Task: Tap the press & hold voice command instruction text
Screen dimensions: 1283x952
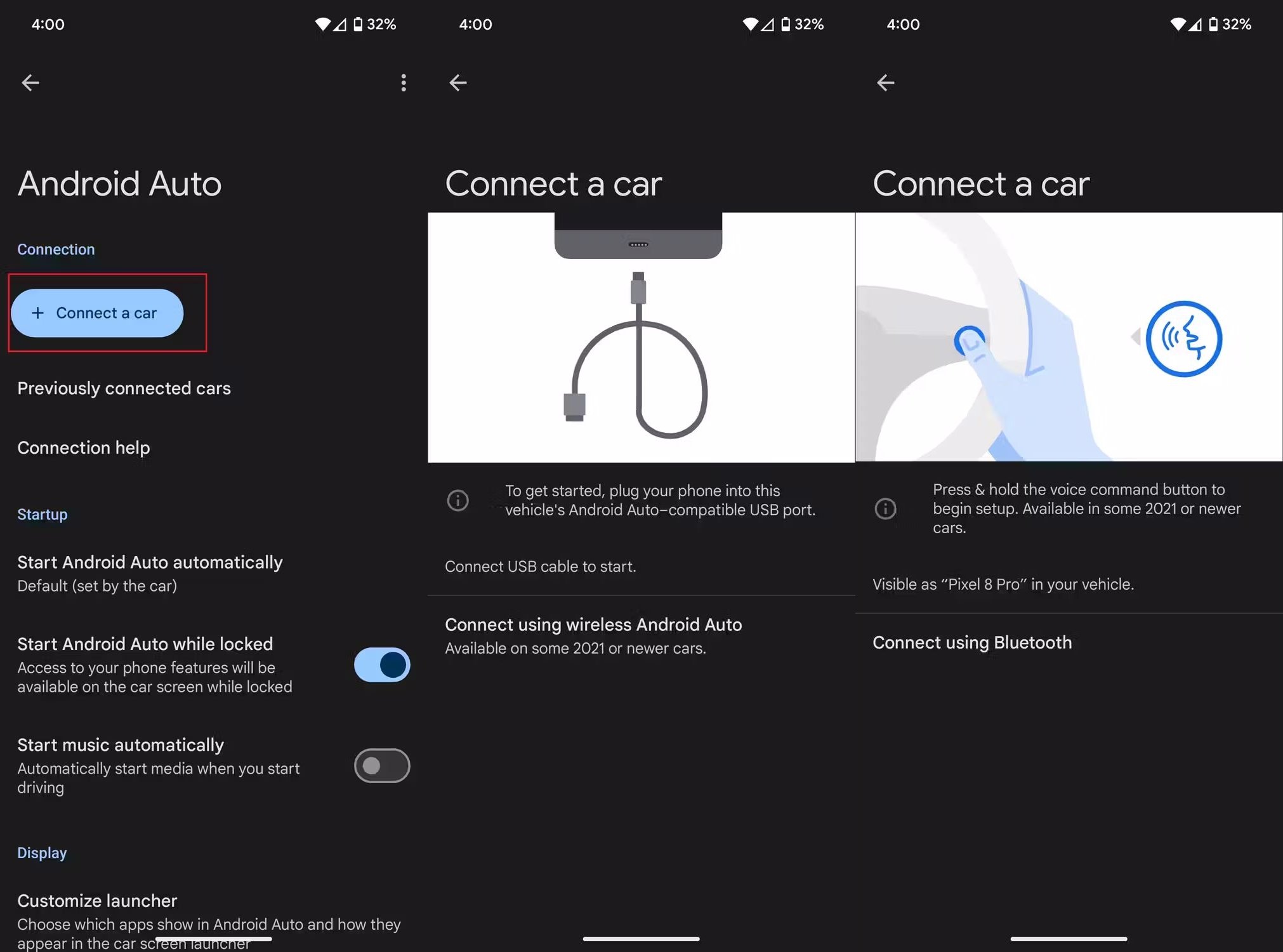Action: [x=1086, y=508]
